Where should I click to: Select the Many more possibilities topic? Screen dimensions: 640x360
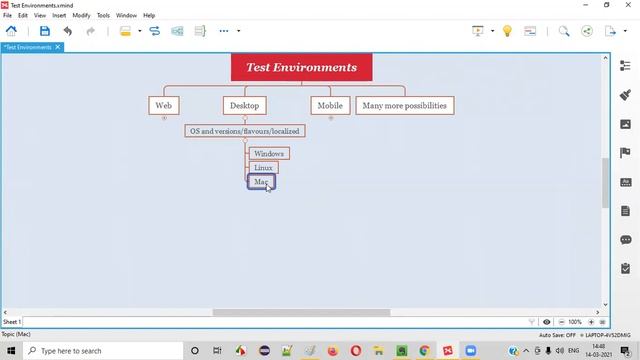404,105
